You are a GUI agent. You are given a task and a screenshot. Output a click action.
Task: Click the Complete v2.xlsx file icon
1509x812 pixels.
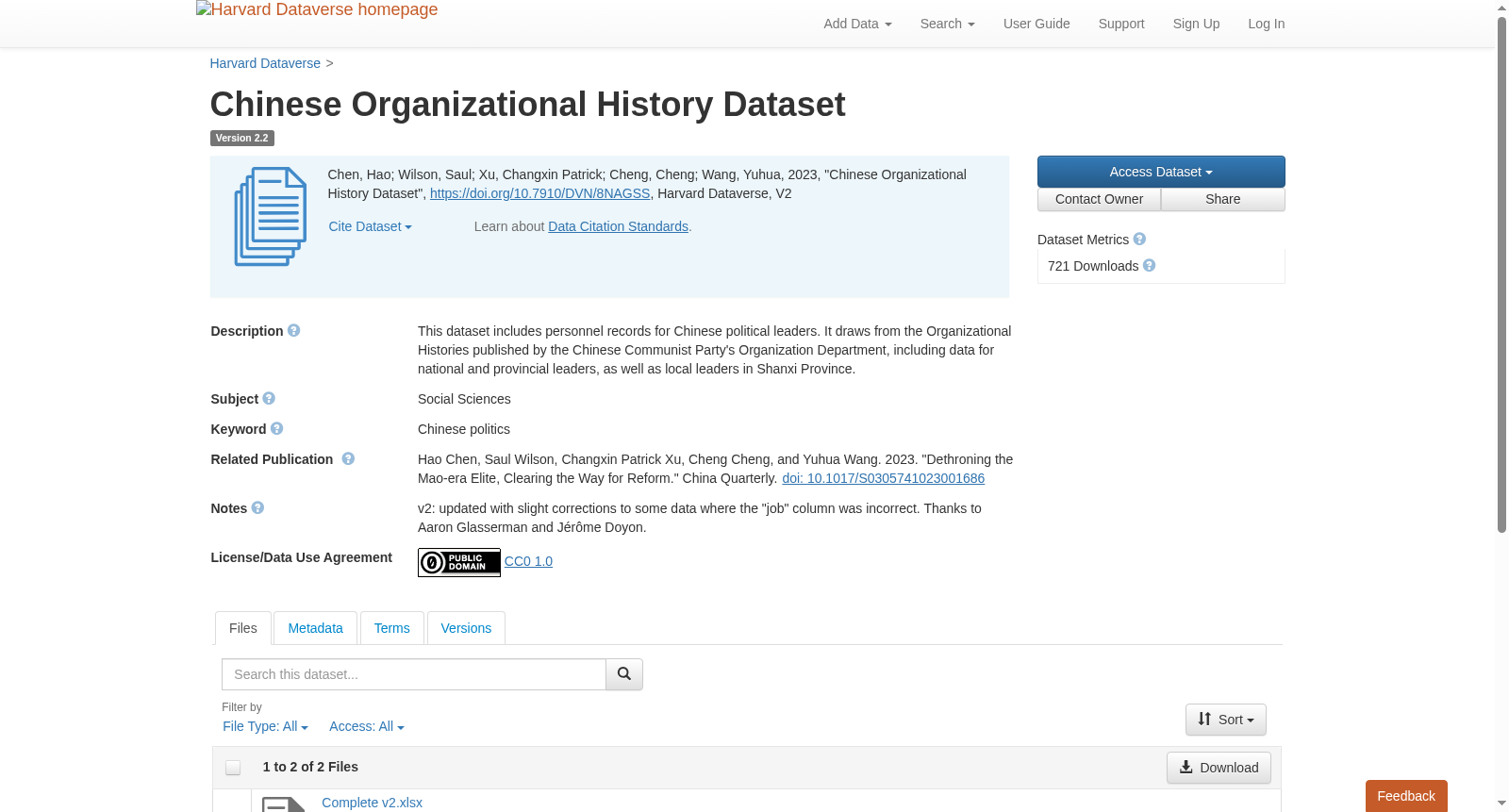pos(284,804)
